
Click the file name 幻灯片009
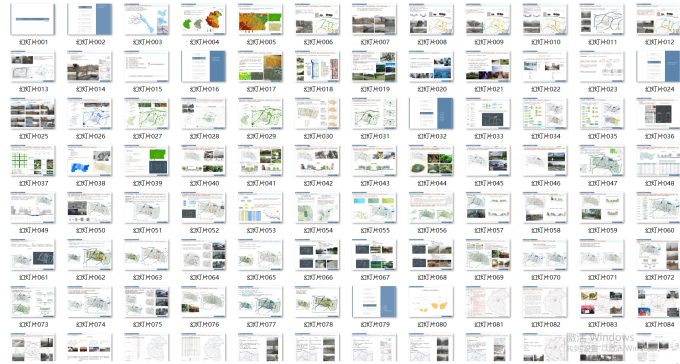(x=488, y=42)
